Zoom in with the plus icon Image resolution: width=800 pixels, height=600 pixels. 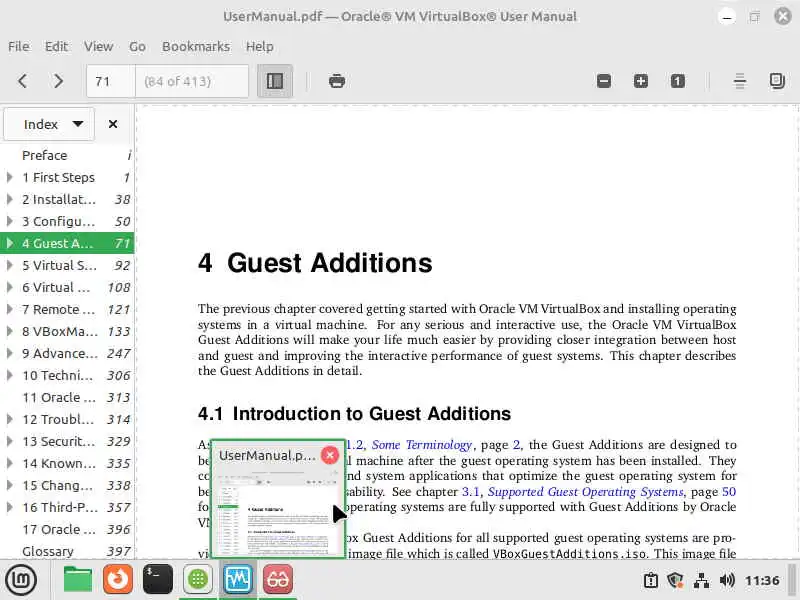pos(641,81)
